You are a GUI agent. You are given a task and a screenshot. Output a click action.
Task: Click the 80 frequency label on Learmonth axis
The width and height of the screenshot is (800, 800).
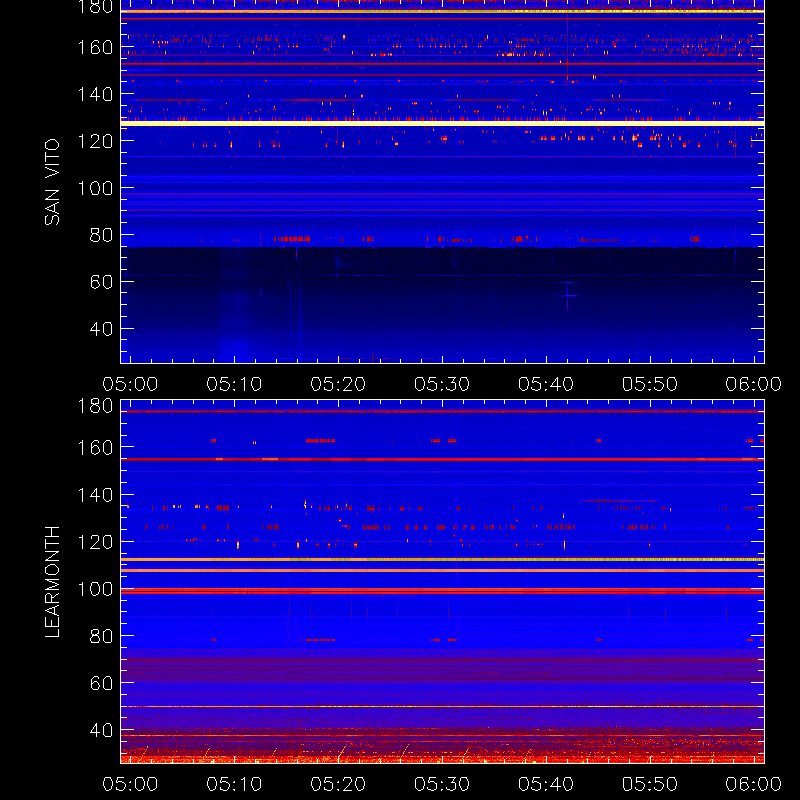pyautogui.click(x=101, y=636)
